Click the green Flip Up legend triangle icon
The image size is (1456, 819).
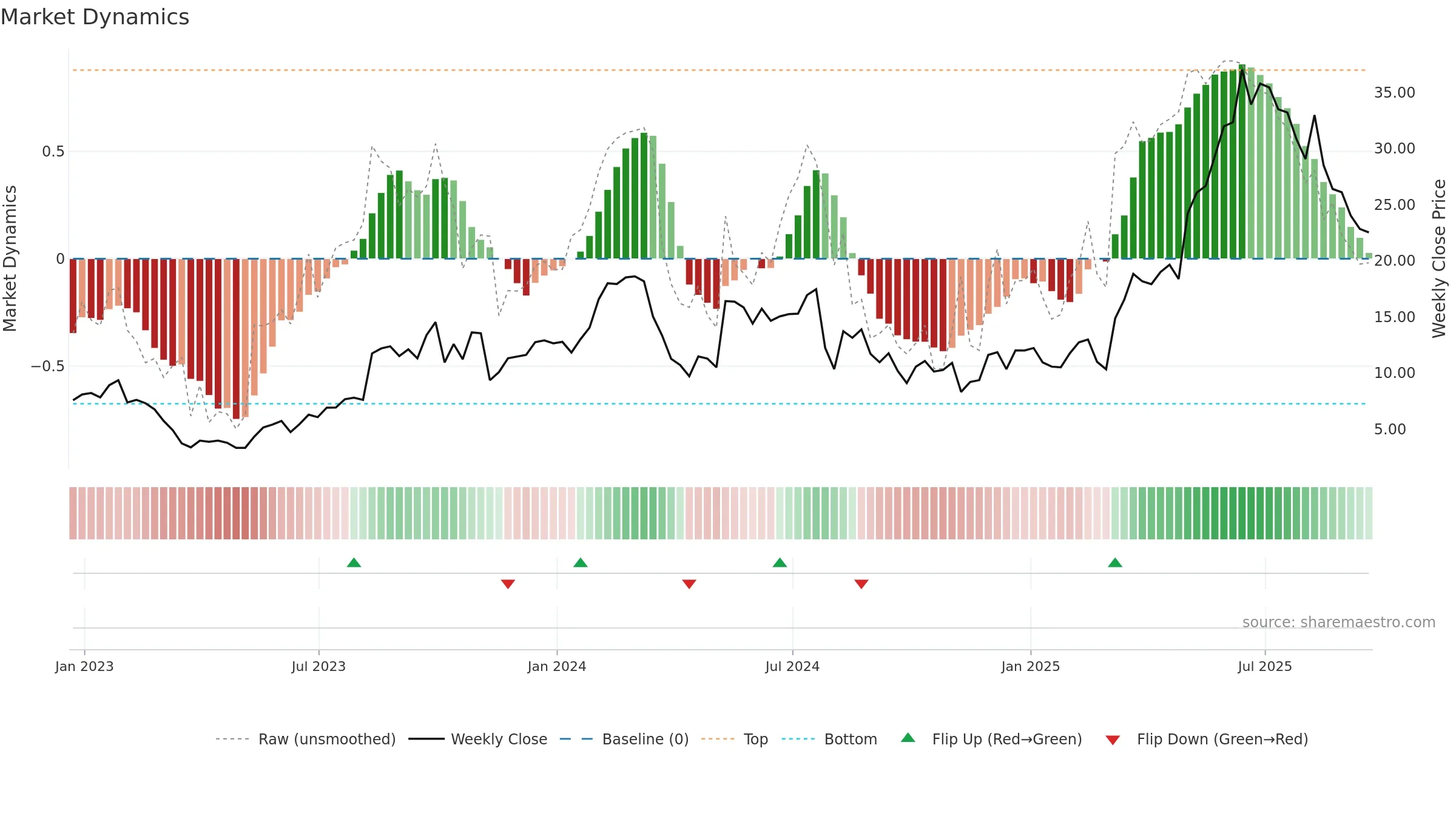[x=908, y=738]
